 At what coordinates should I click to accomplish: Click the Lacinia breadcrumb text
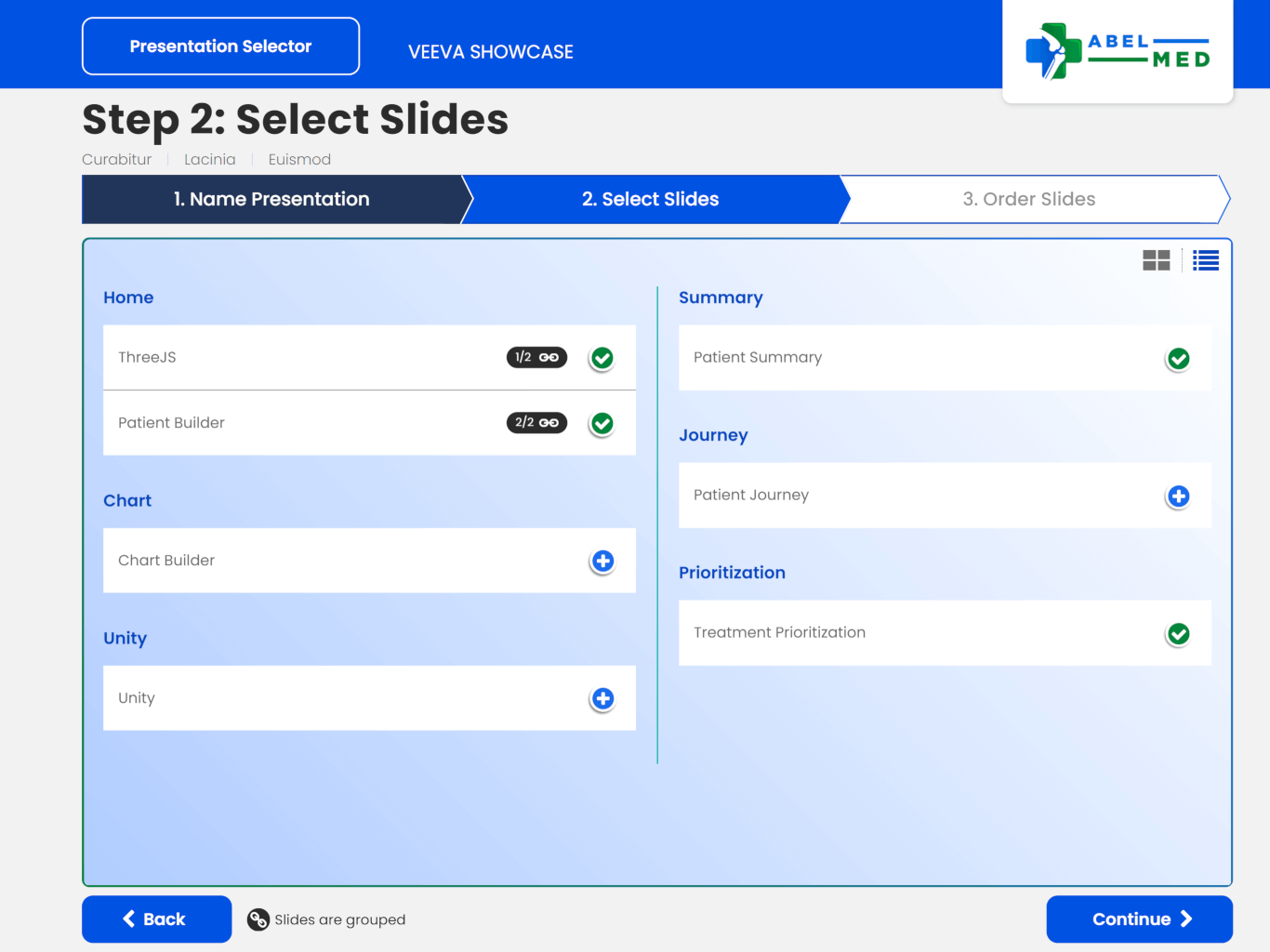[x=209, y=160]
